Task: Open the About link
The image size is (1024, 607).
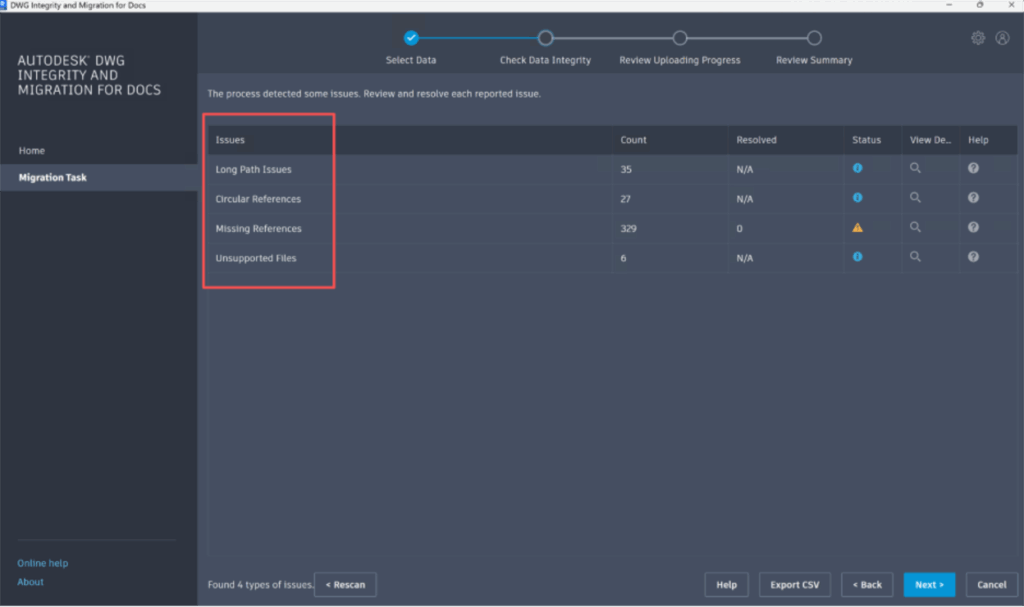Action: (x=30, y=582)
